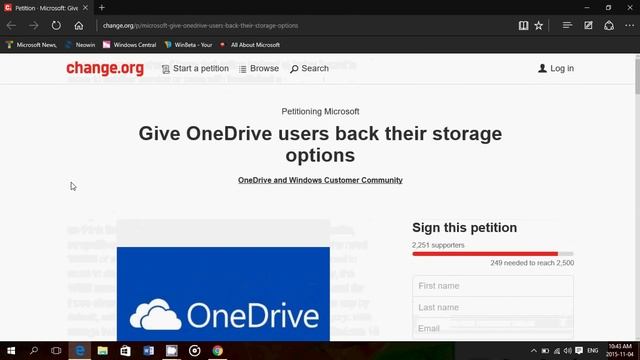Click the Edge icon on the taskbar

click(x=80, y=351)
